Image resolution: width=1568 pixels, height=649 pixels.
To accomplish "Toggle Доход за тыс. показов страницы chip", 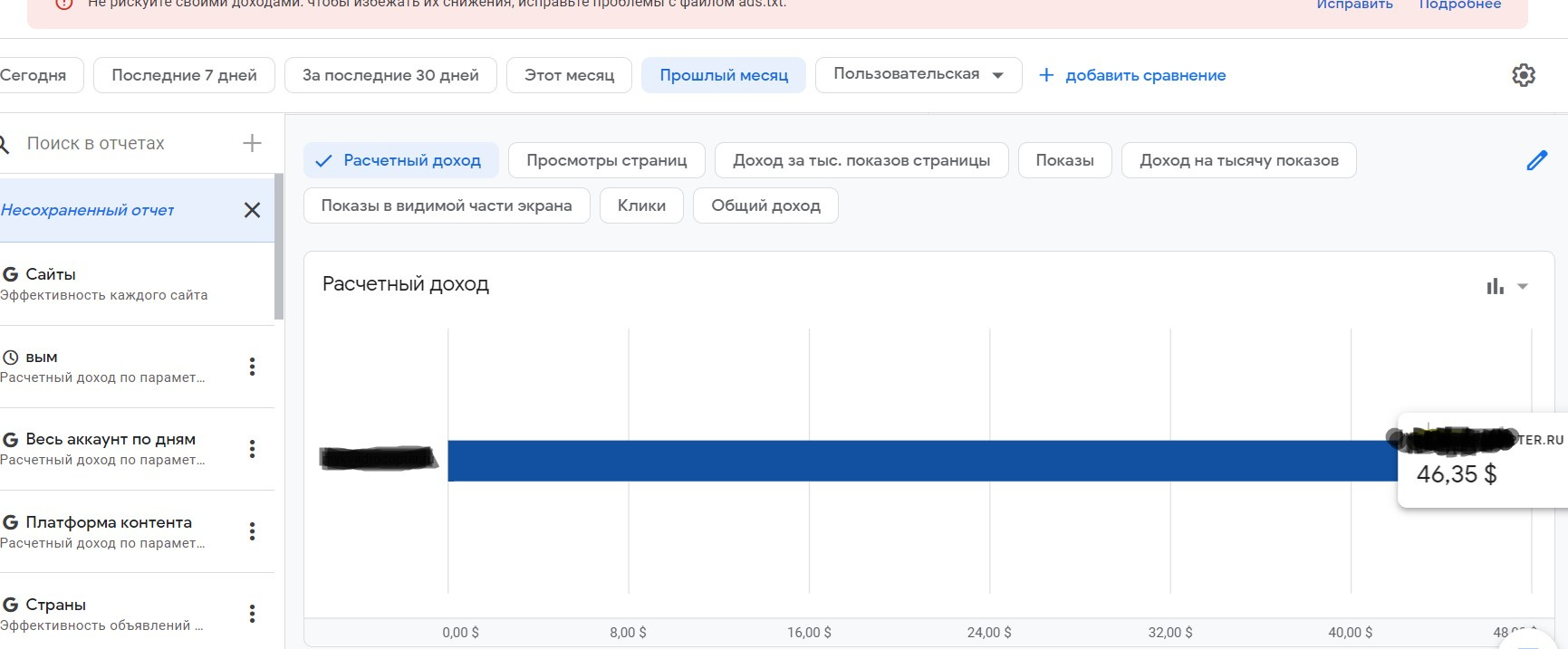I will coord(861,160).
